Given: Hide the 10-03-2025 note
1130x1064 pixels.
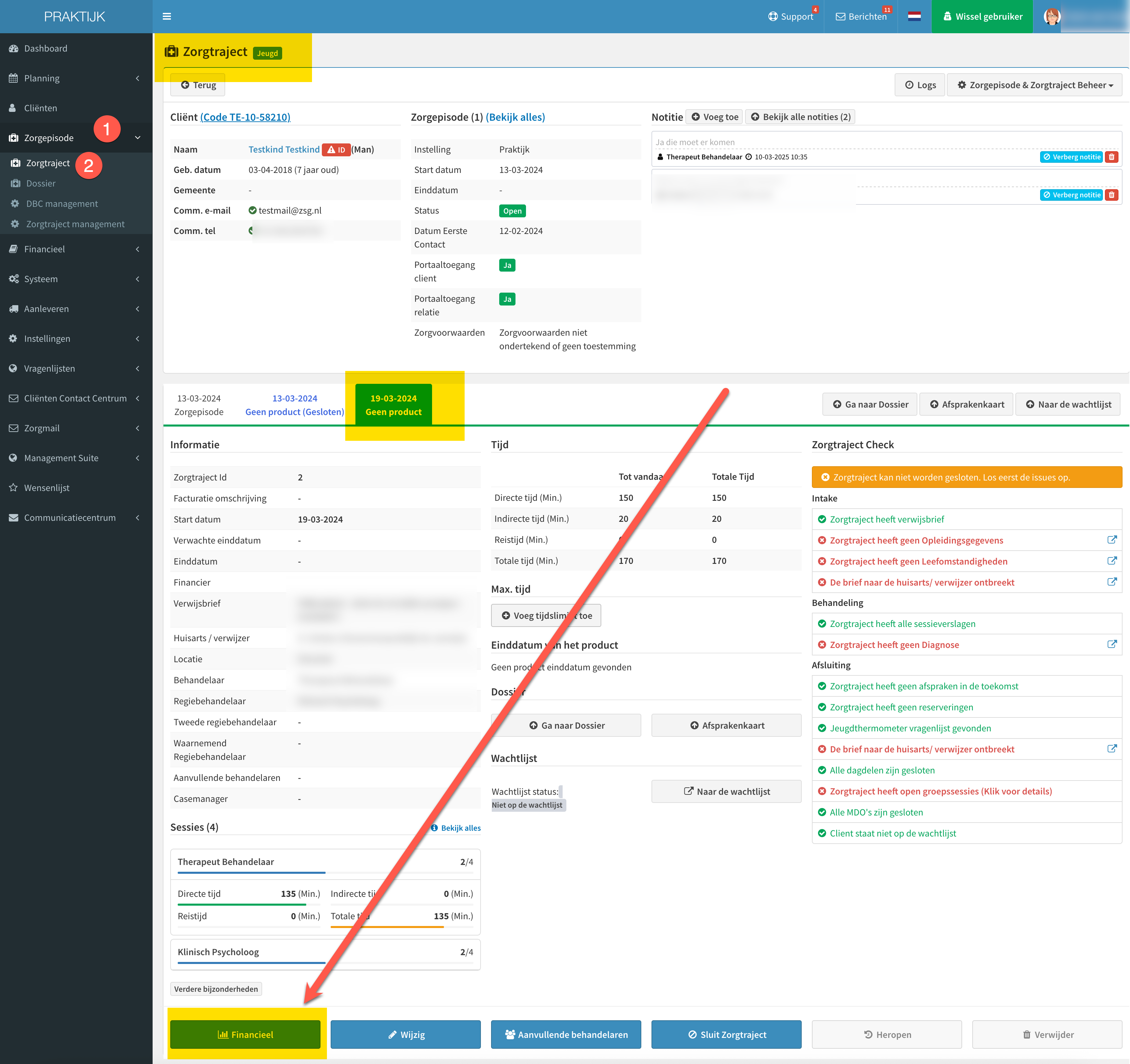Looking at the screenshot, I should coord(1071,157).
